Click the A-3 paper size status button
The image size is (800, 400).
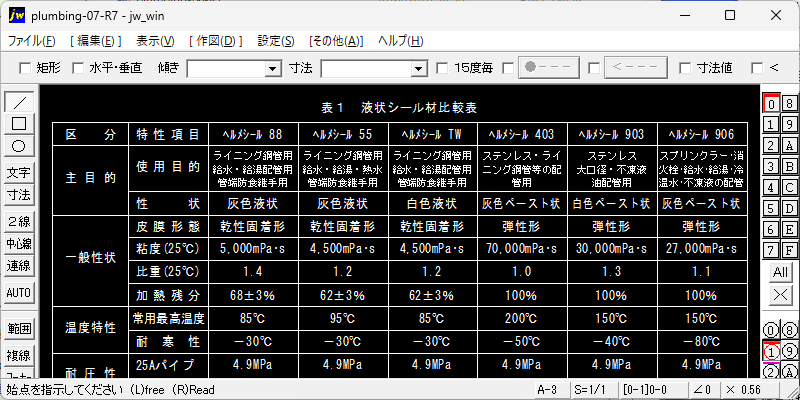click(x=551, y=390)
